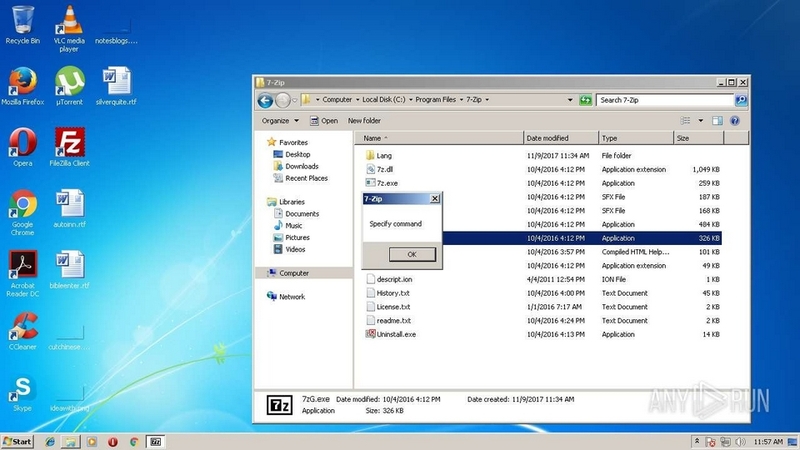This screenshot has width=800, height=450.
Task: Select the FileZilla Client desktop icon
Action: pos(69,142)
